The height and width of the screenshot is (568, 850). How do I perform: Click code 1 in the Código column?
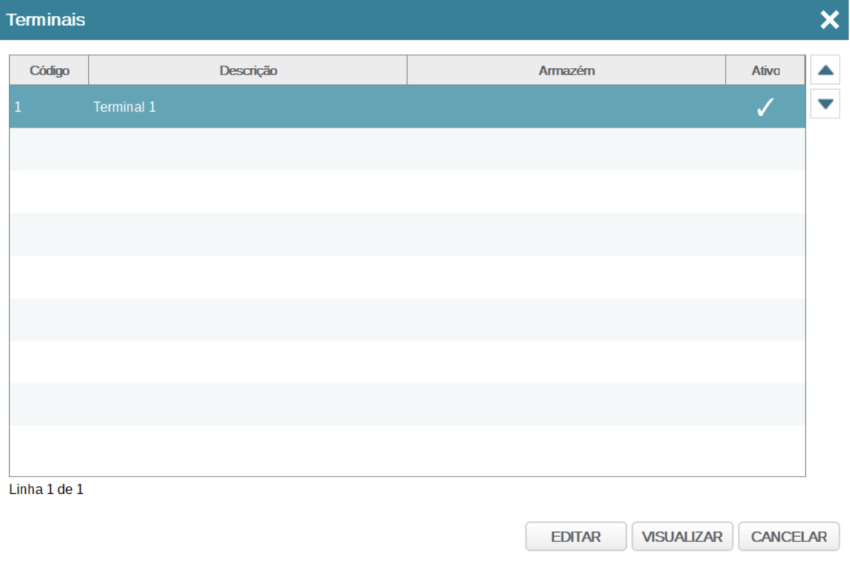(18, 107)
